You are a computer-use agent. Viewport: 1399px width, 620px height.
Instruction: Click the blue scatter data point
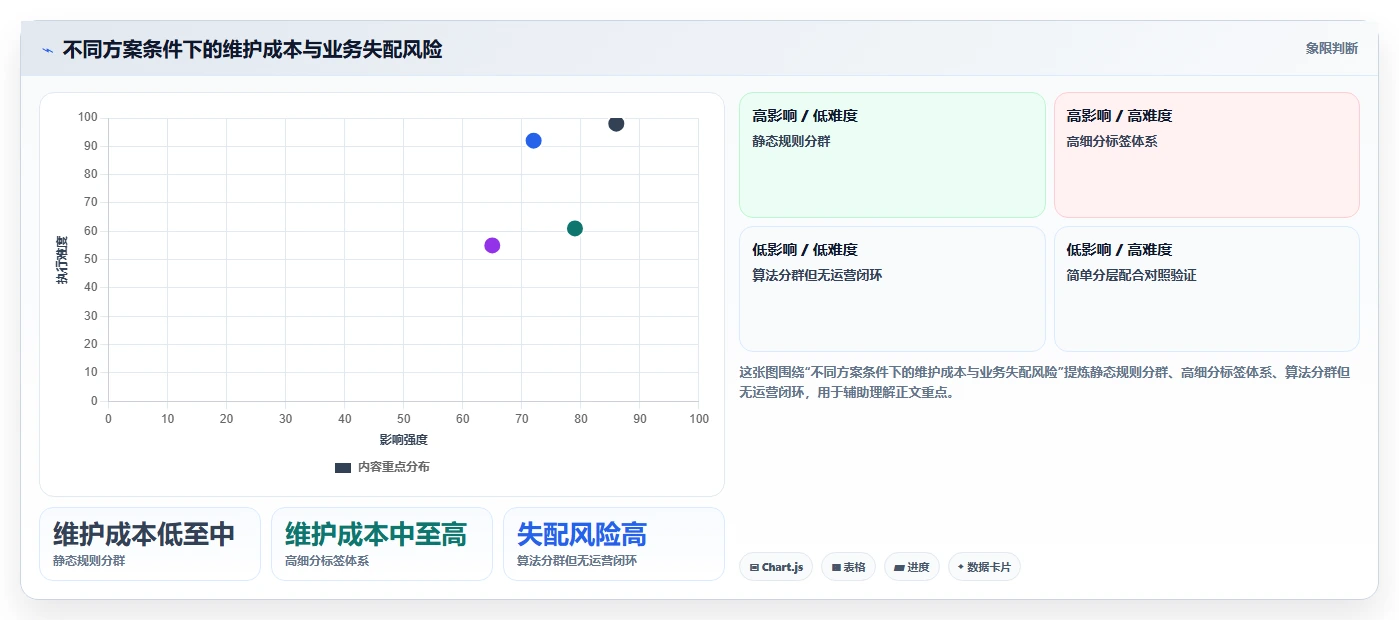pyautogui.click(x=533, y=141)
